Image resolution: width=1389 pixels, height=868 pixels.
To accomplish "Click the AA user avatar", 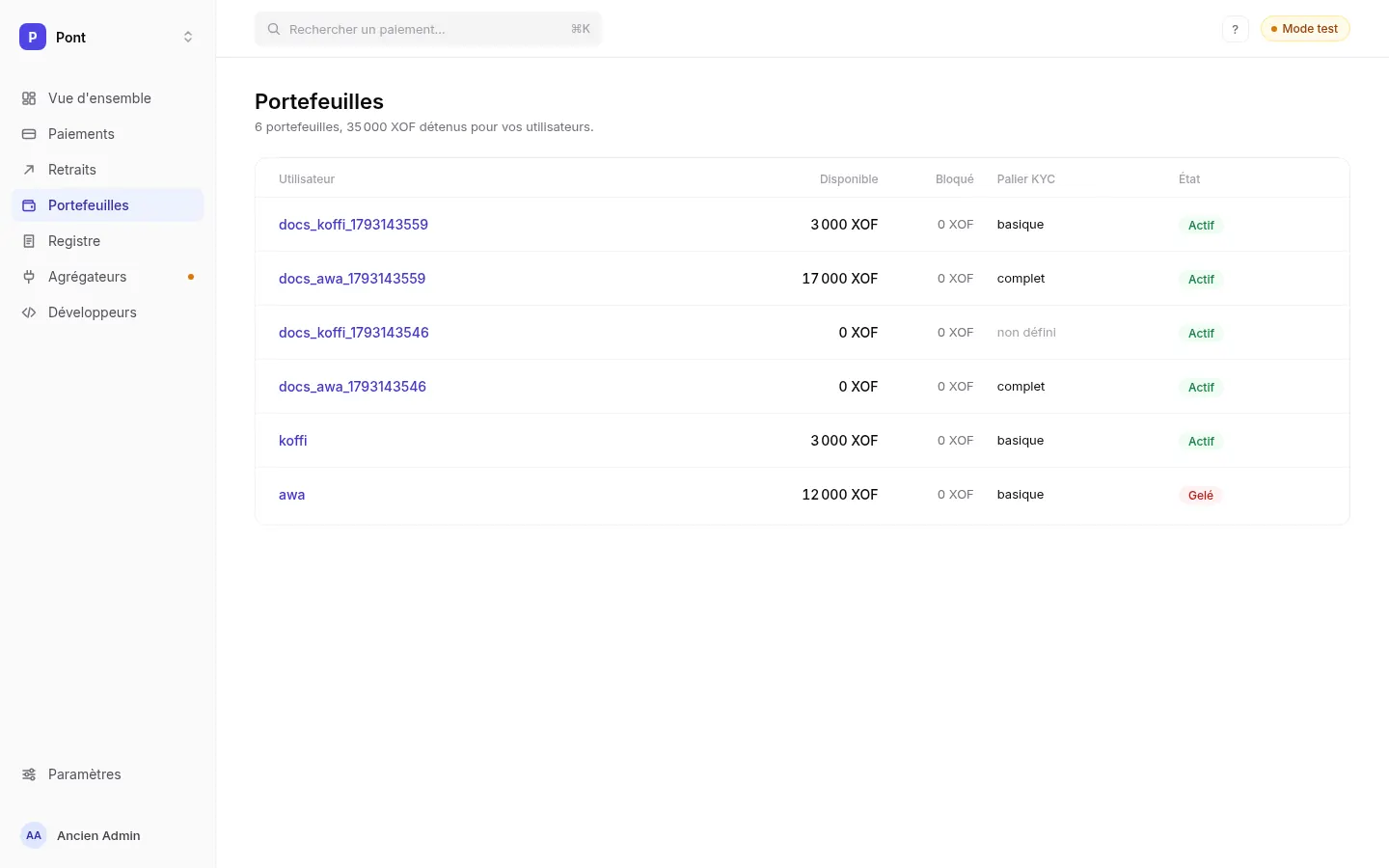I will click(x=34, y=835).
